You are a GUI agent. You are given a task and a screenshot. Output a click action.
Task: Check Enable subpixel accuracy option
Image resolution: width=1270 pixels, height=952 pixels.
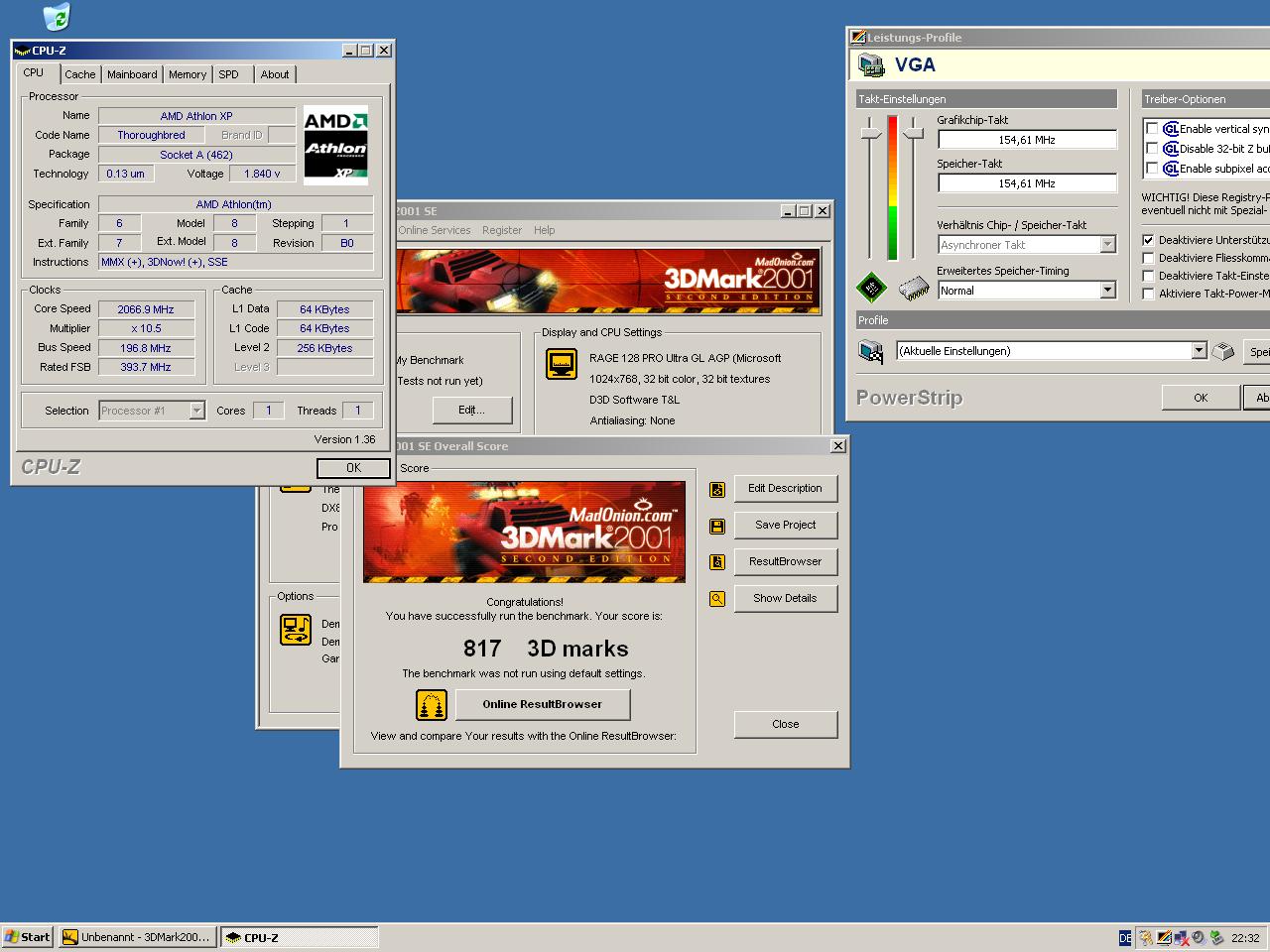[1152, 169]
